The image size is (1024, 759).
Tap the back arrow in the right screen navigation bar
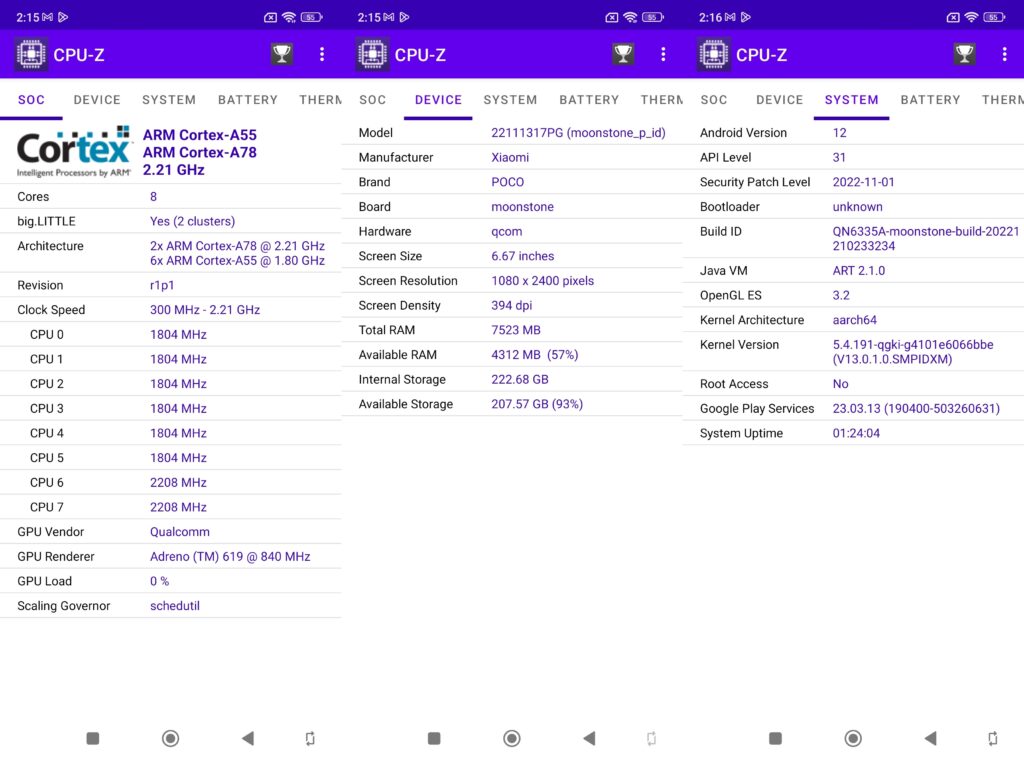tap(931, 738)
